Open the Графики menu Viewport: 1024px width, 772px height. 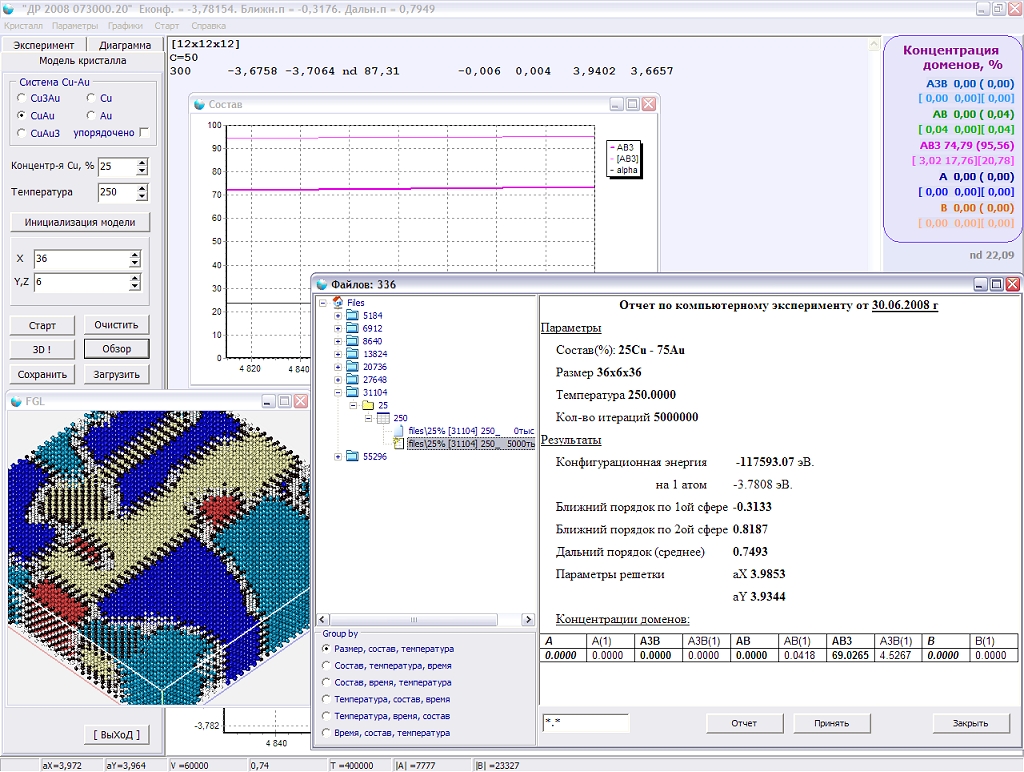pyautogui.click(x=125, y=26)
